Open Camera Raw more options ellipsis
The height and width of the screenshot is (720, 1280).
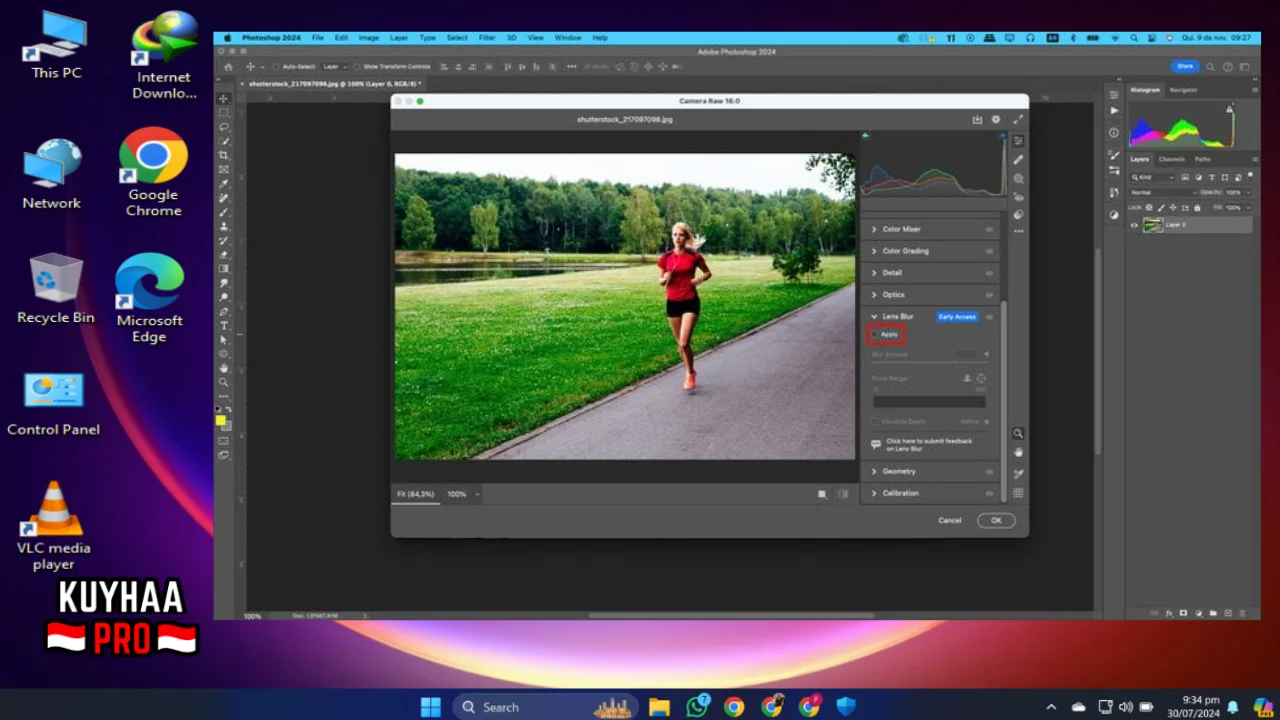(1018, 231)
